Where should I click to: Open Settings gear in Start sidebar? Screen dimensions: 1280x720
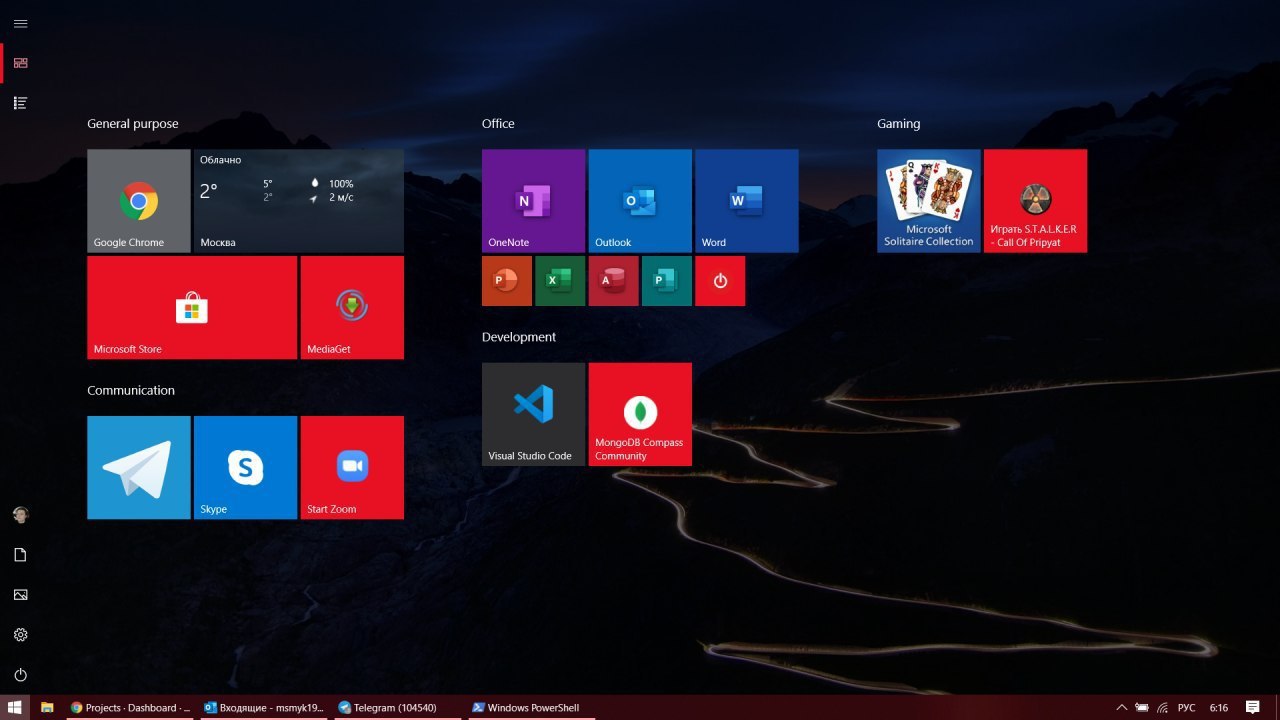(x=20, y=635)
